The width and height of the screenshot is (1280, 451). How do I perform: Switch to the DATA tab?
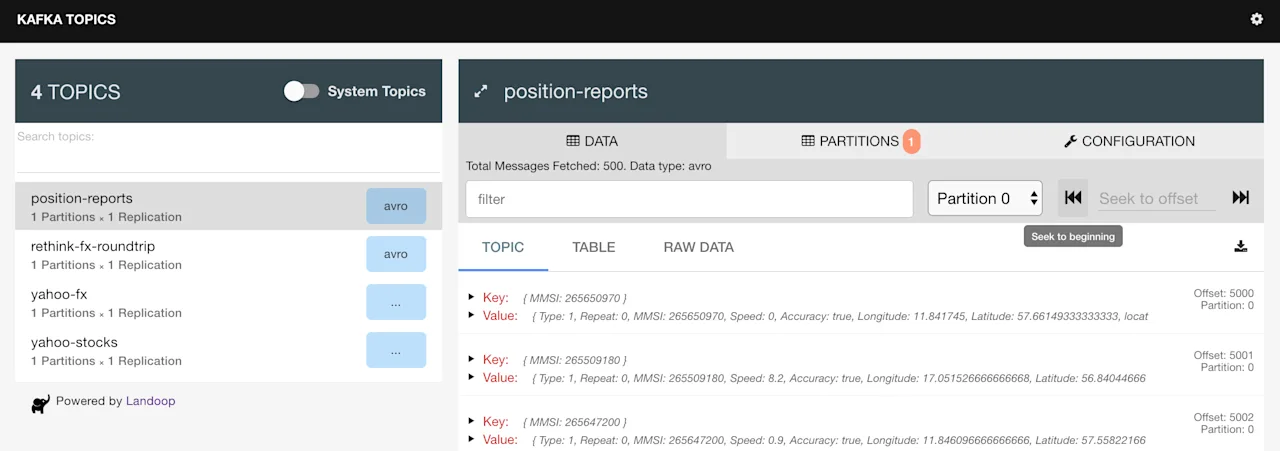(592, 141)
